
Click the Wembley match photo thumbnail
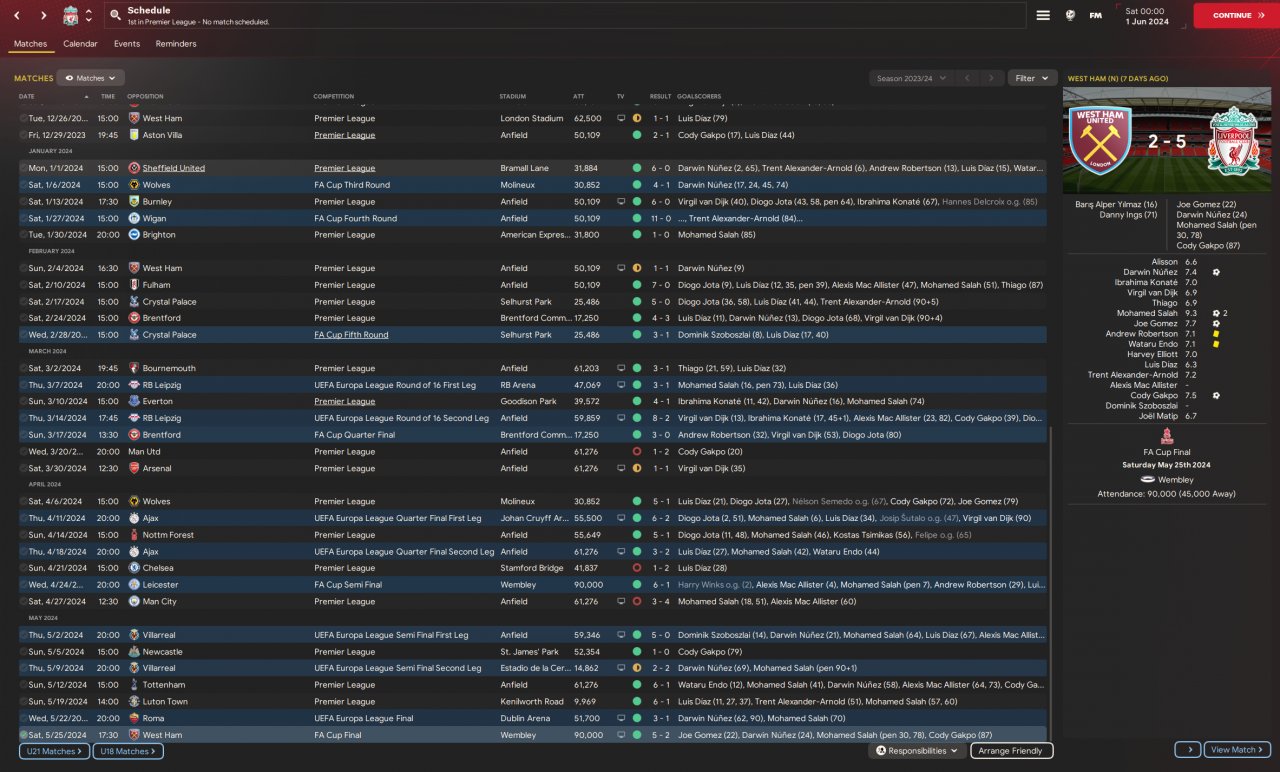(1166, 140)
